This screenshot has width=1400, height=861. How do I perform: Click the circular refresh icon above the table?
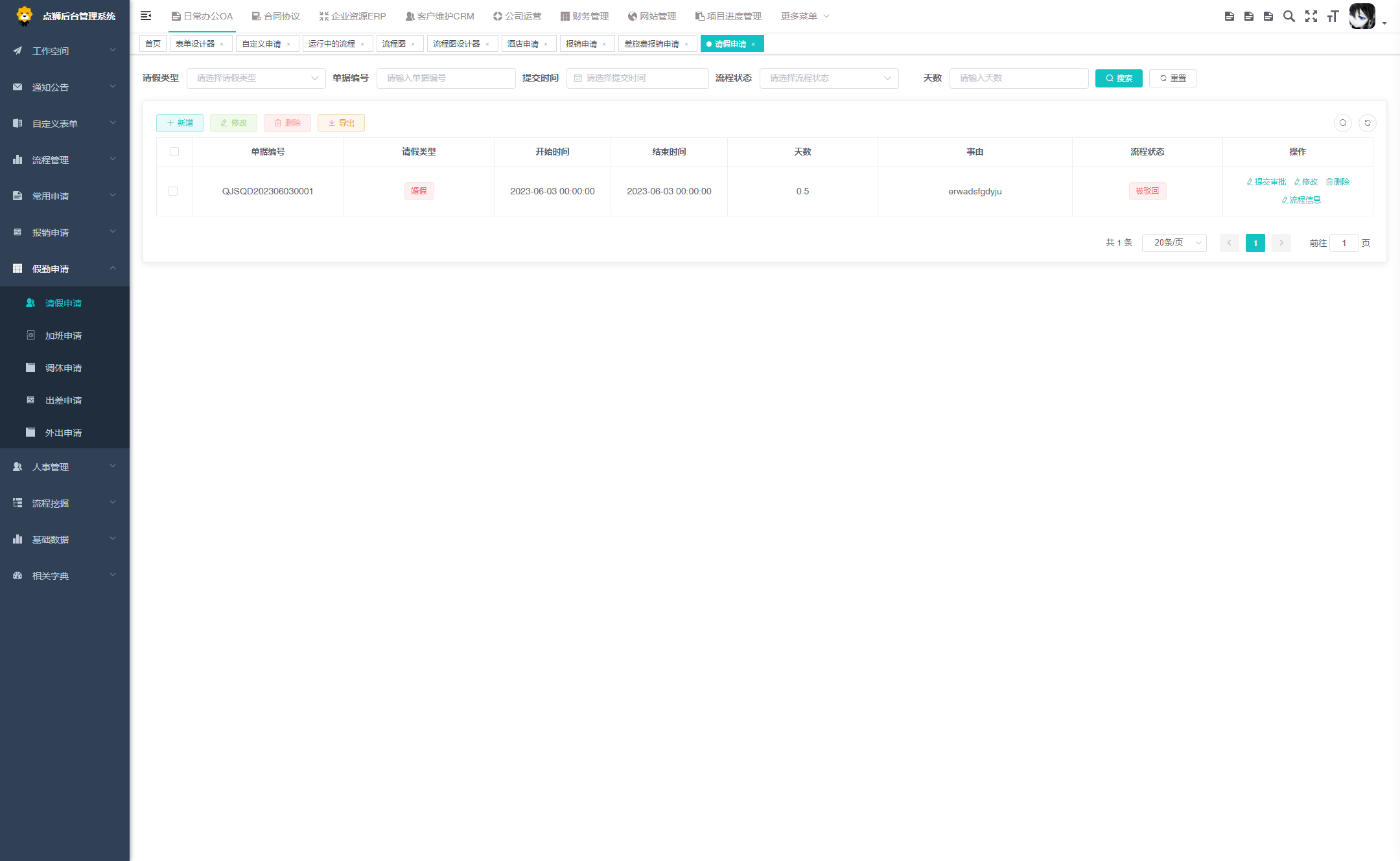(x=1367, y=123)
